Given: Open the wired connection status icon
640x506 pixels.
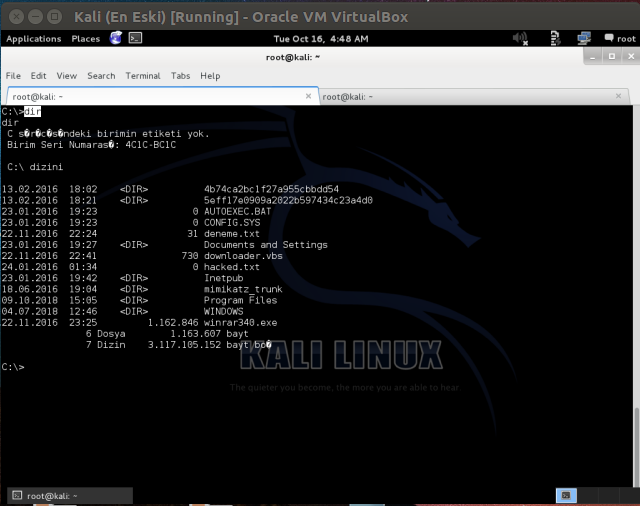Looking at the screenshot, I should point(555,38).
